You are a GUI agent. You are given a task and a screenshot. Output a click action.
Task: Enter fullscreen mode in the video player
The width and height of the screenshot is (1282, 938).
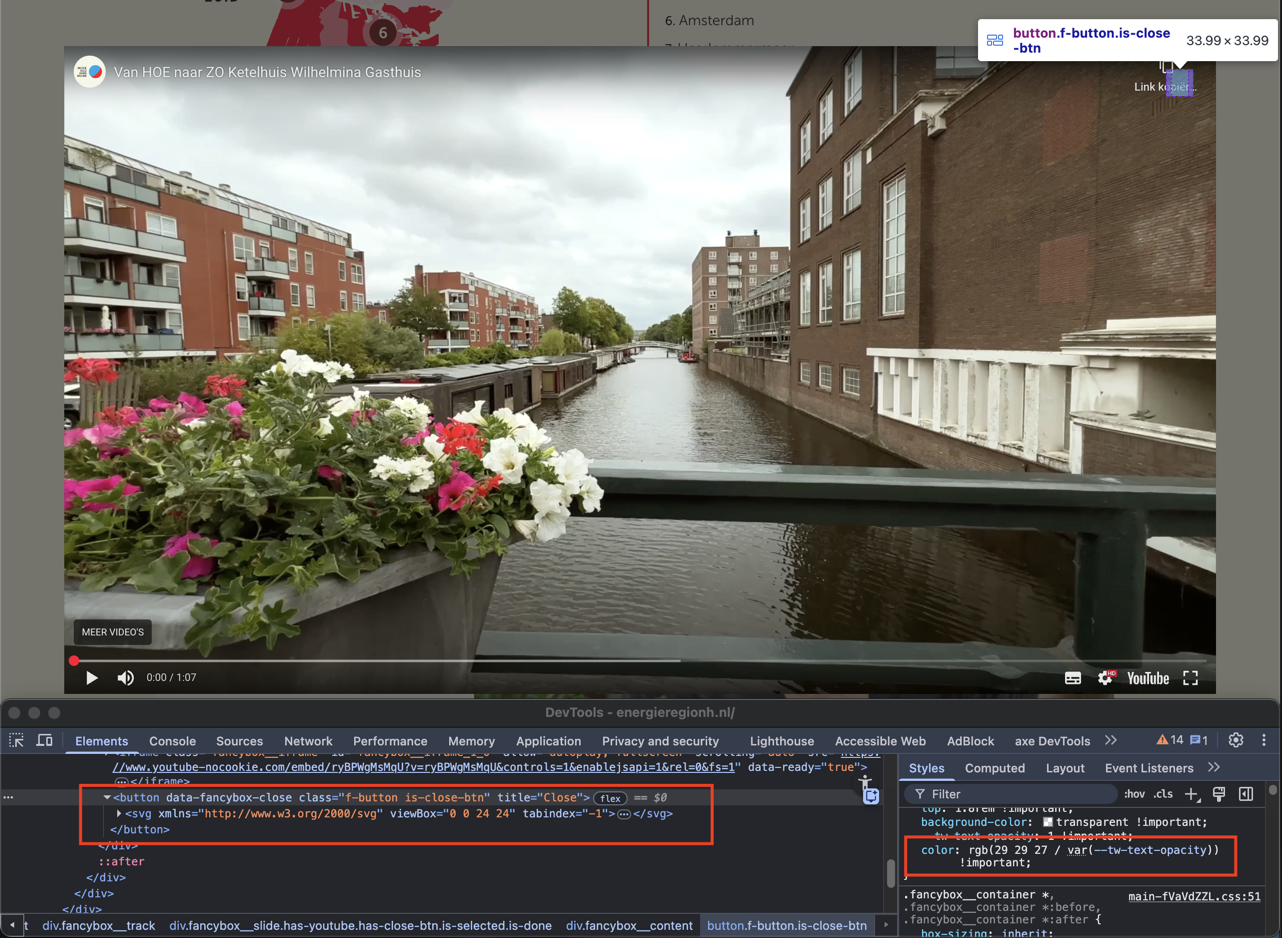1190,678
